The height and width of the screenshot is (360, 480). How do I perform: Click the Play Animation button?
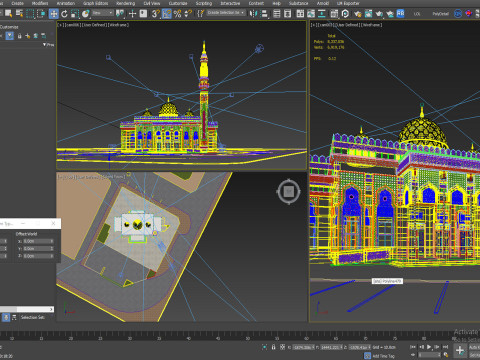pos(429,347)
